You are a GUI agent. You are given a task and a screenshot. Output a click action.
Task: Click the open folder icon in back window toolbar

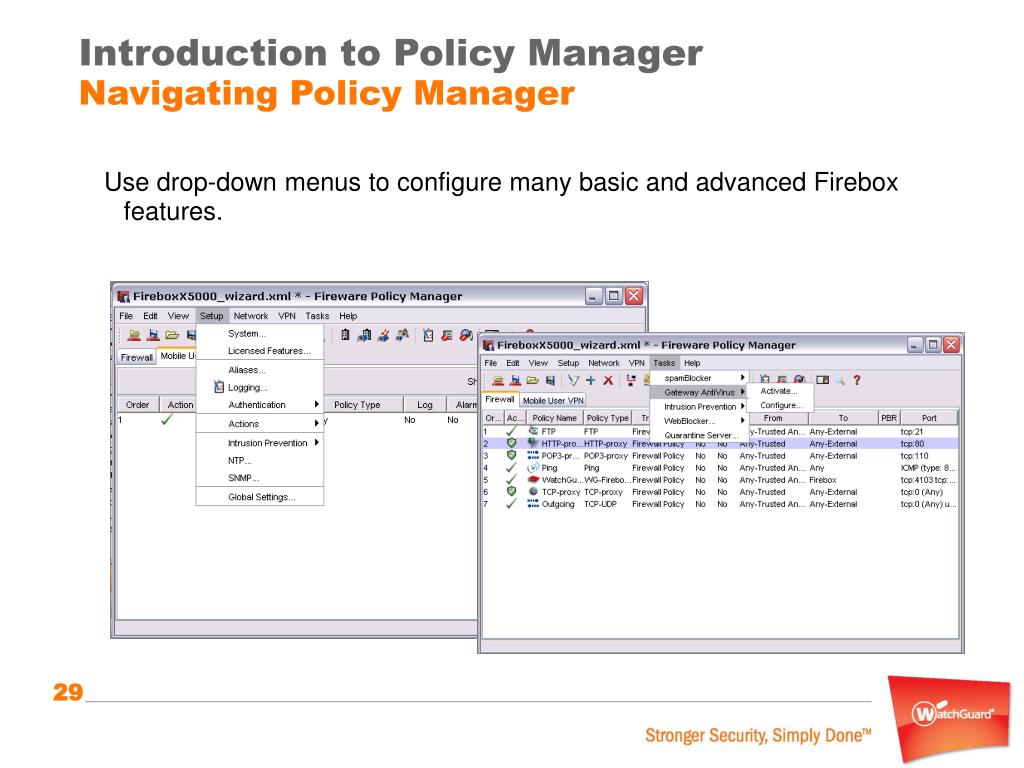pos(172,335)
